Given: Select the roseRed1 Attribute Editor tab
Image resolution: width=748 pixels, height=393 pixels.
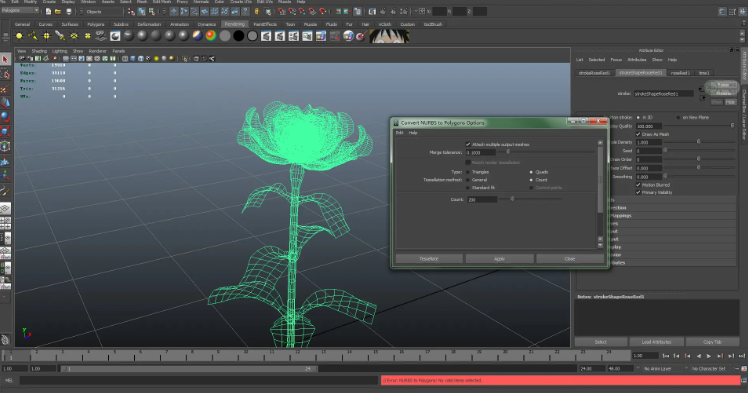Looking at the screenshot, I should pos(680,73).
